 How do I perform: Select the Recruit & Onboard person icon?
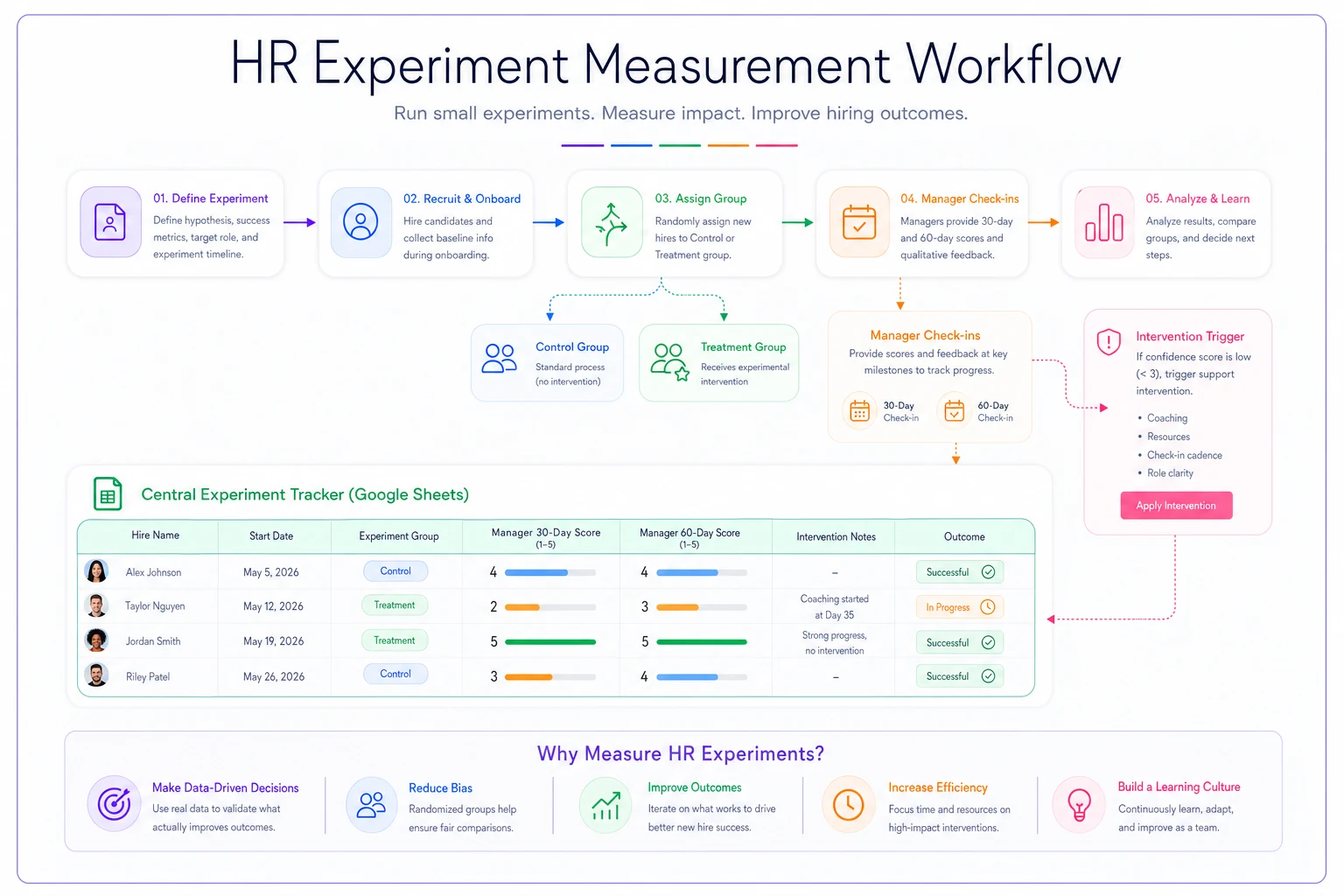coord(360,222)
